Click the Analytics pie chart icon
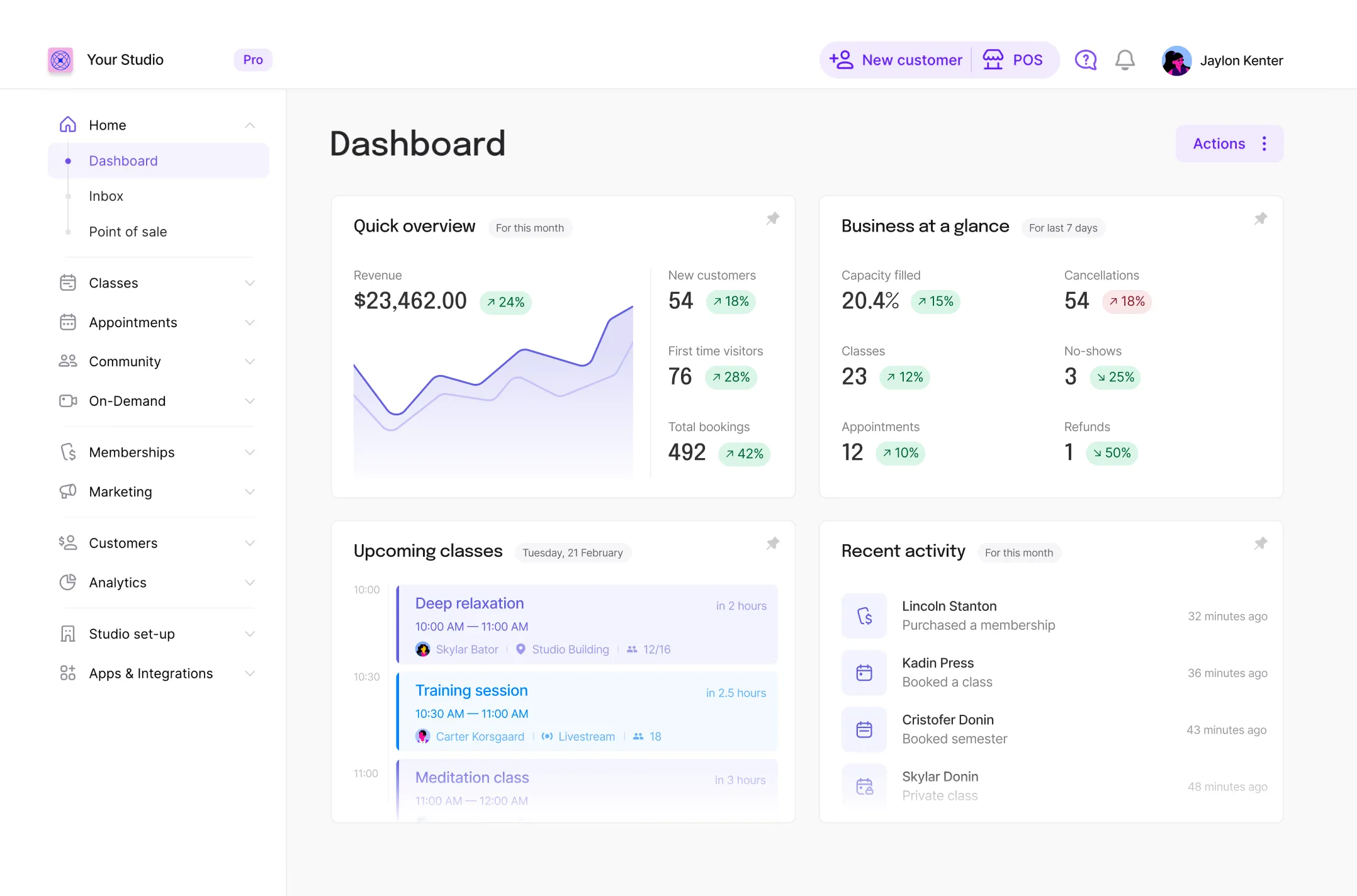Viewport: 1357px width, 896px height. (68, 583)
